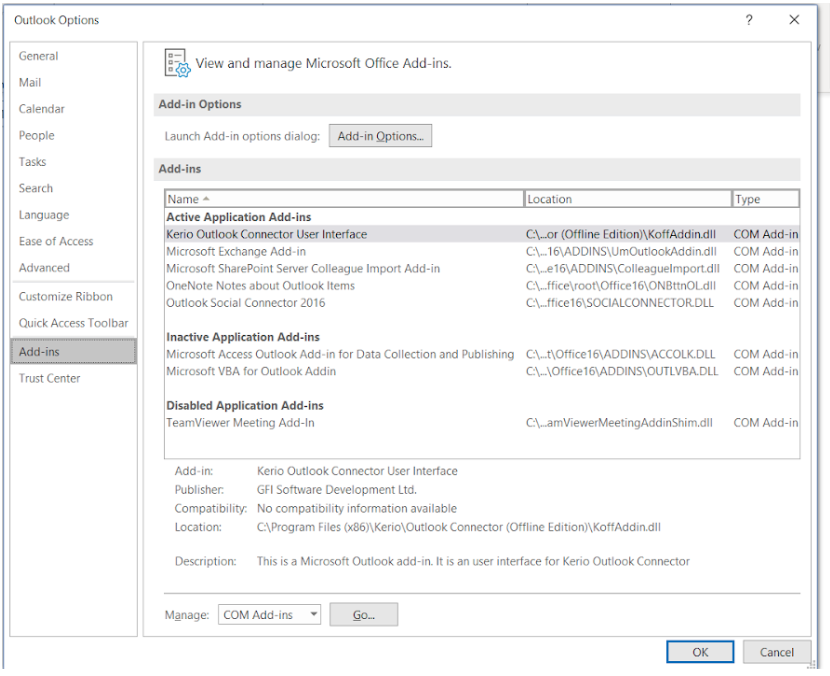Close the Outlook Options dialog
This screenshot has height=676, width=830.
tap(794, 20)
